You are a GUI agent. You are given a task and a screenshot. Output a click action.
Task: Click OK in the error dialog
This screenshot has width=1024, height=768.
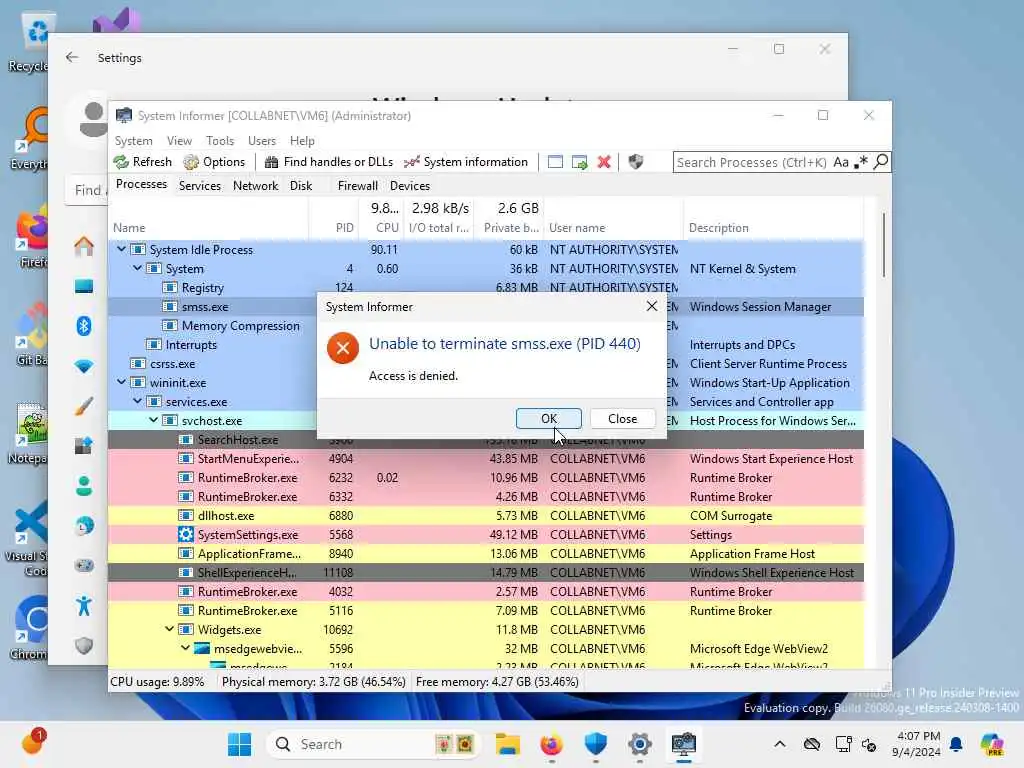[549, 419]
